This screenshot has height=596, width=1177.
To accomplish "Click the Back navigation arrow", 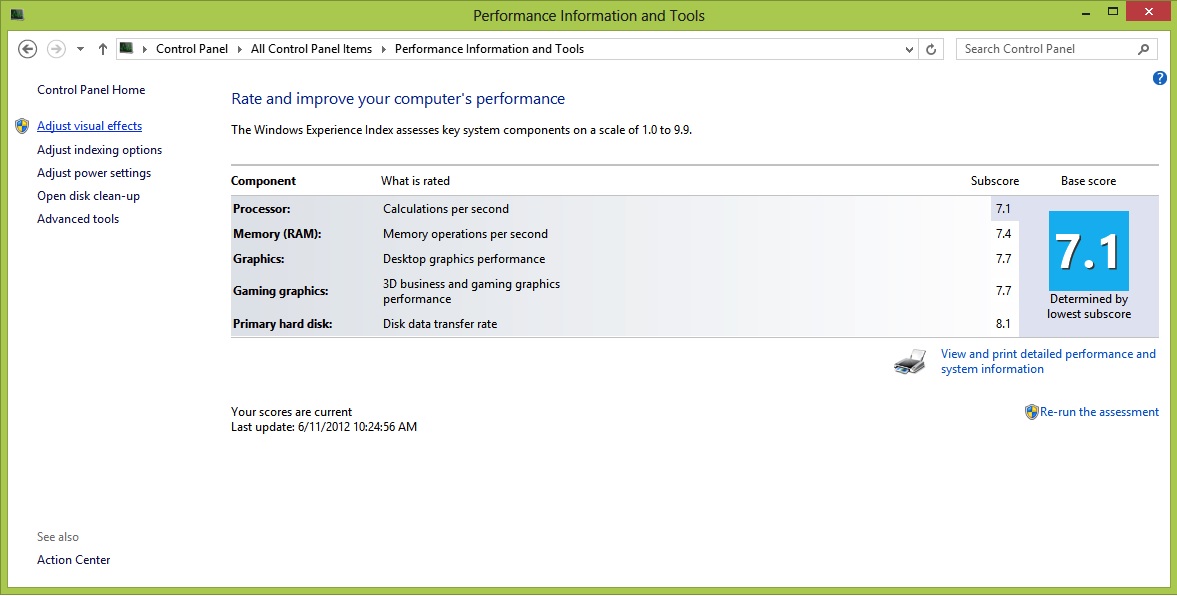I will [x=28, y=49].
